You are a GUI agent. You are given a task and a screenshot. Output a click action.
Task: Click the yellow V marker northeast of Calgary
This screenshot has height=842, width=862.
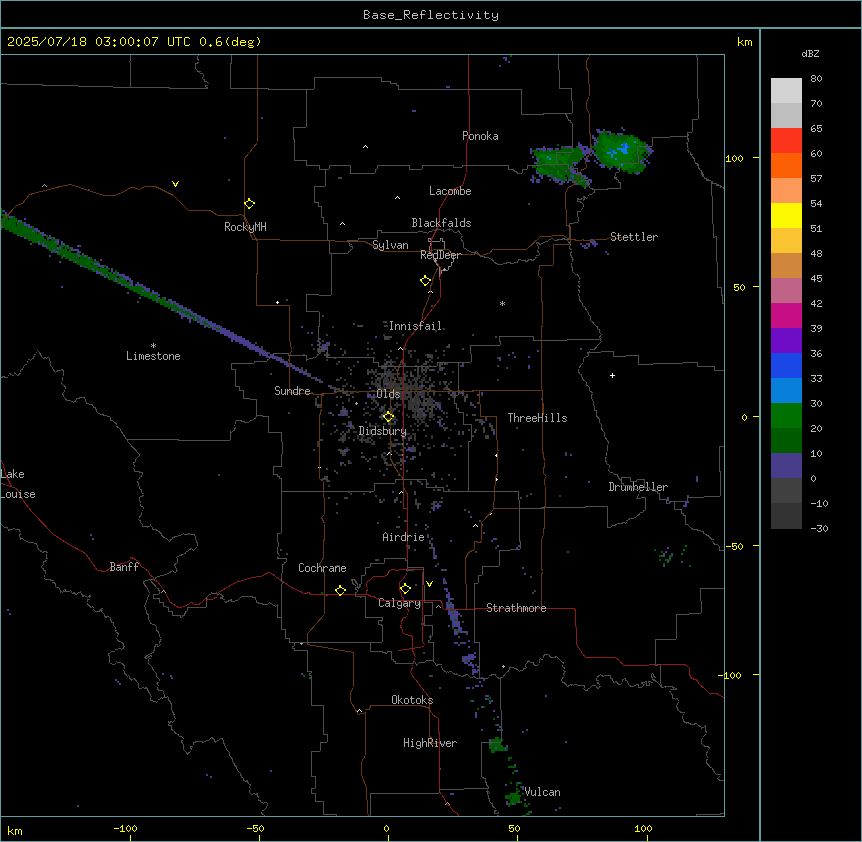tap(429, 584)
